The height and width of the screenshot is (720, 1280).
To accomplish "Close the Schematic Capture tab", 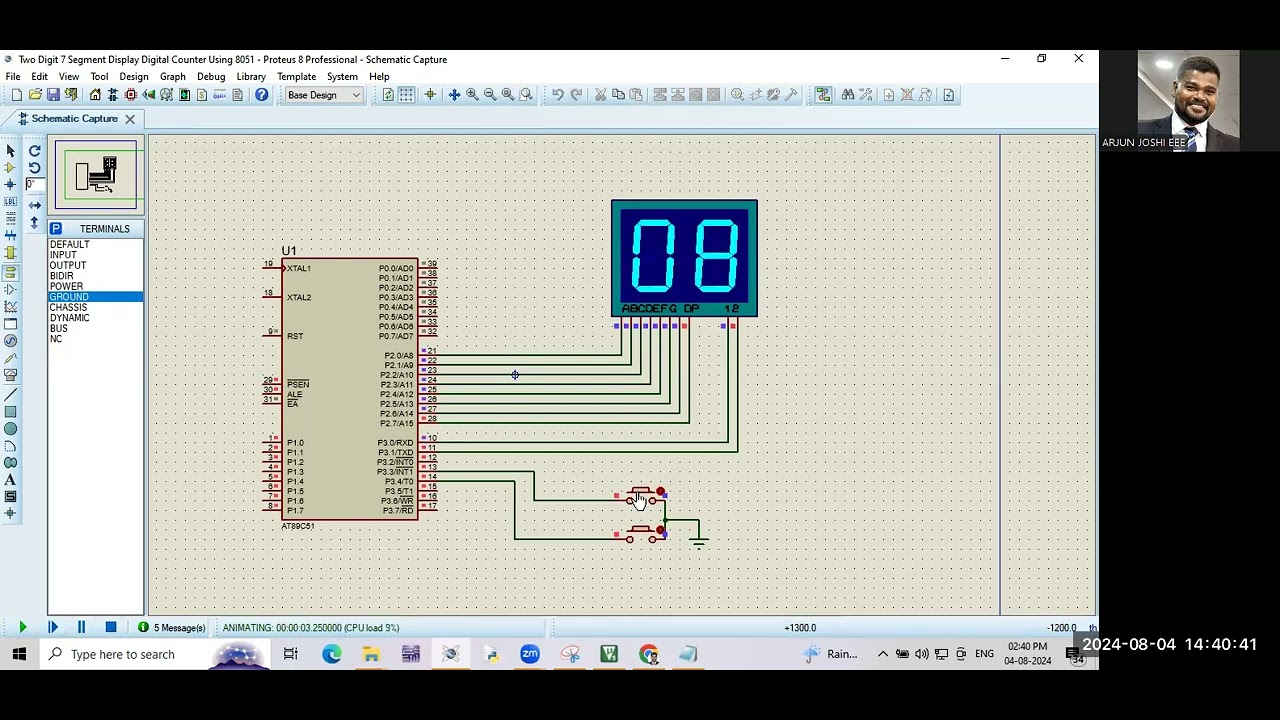I will pyautogui.click(x=130, y=119).
